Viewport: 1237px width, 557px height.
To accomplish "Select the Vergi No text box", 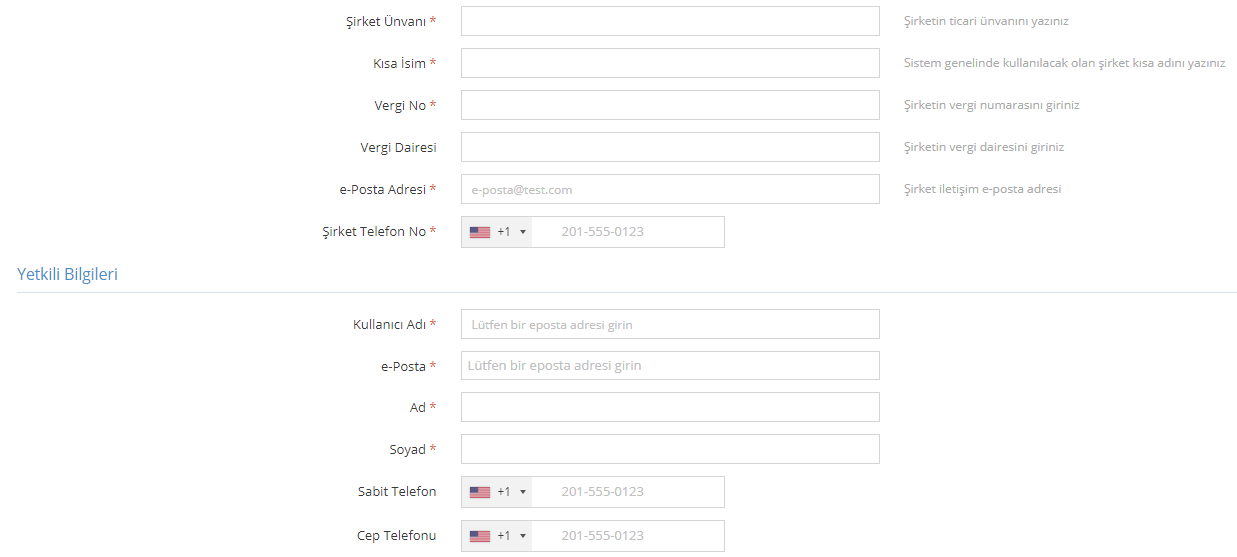I will click(670, 105).
